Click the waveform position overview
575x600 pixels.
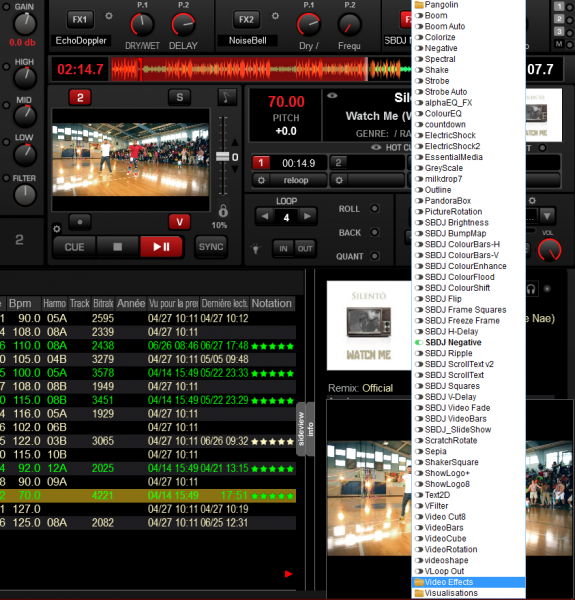[261, 69]
